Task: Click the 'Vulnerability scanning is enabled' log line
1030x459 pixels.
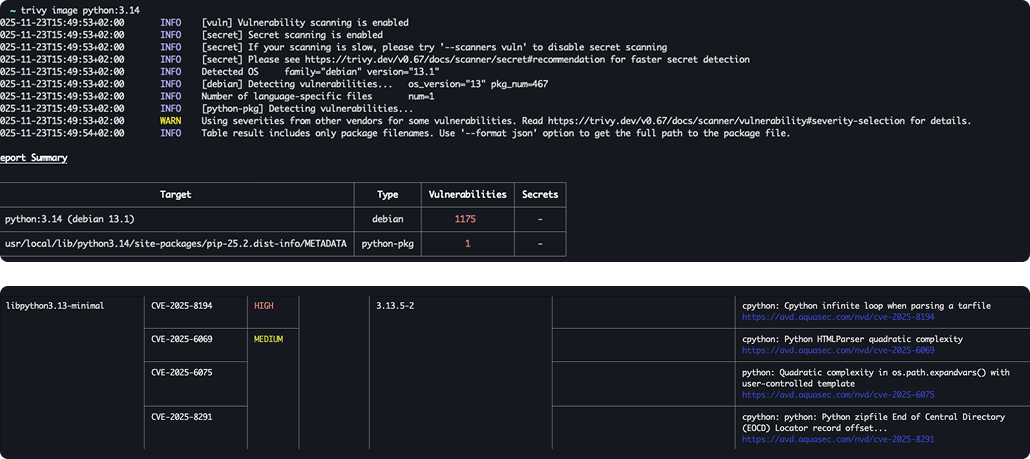Action: (305, 22)
